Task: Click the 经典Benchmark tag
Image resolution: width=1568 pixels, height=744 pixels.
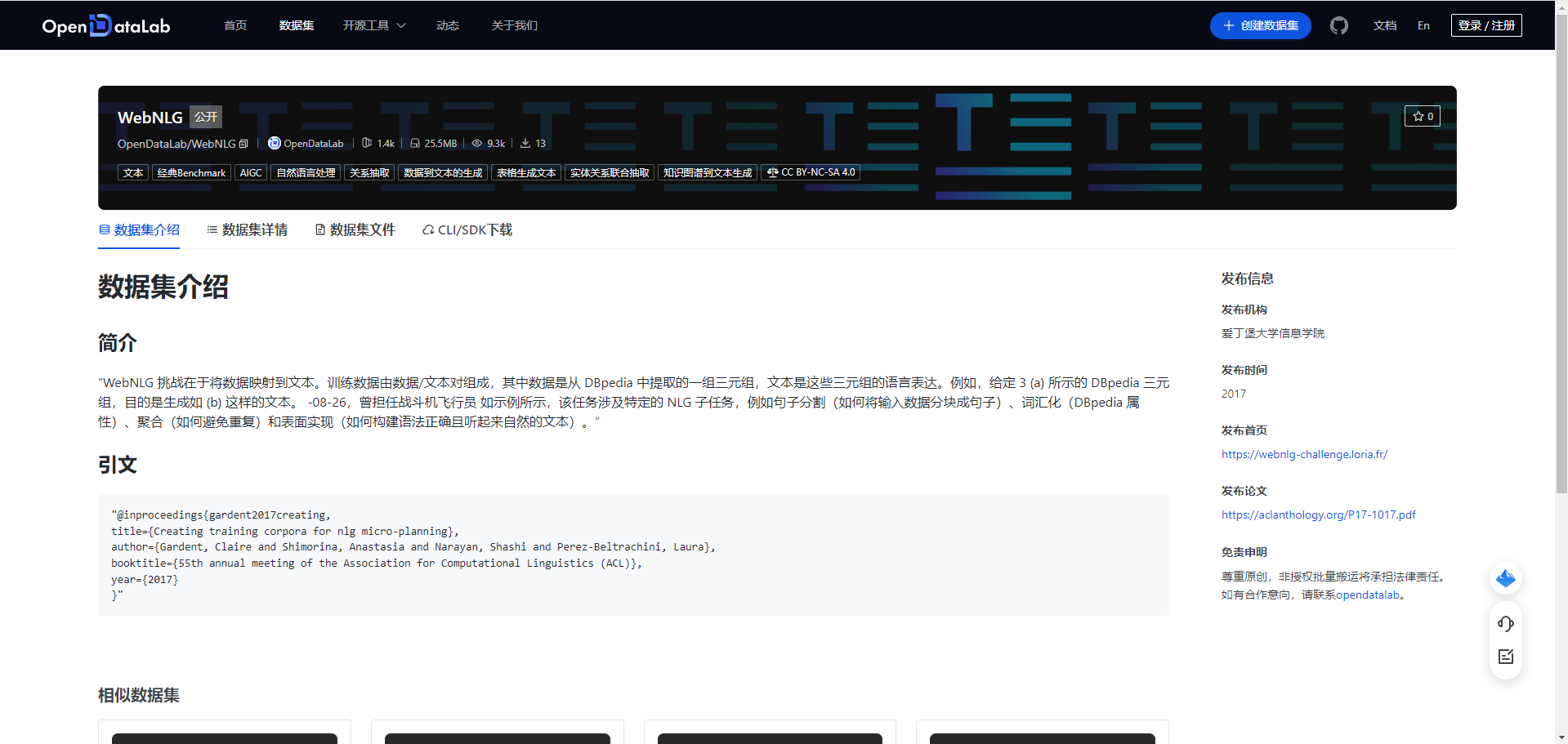Action: point(191,172)
